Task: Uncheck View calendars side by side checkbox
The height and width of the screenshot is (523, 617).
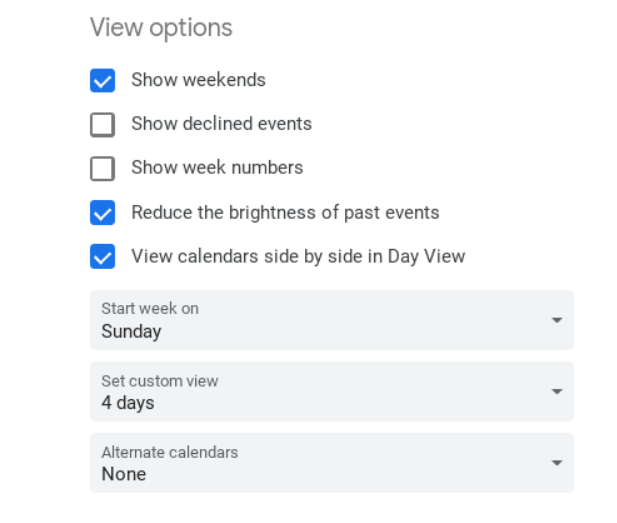Action: tap(103, 257)
